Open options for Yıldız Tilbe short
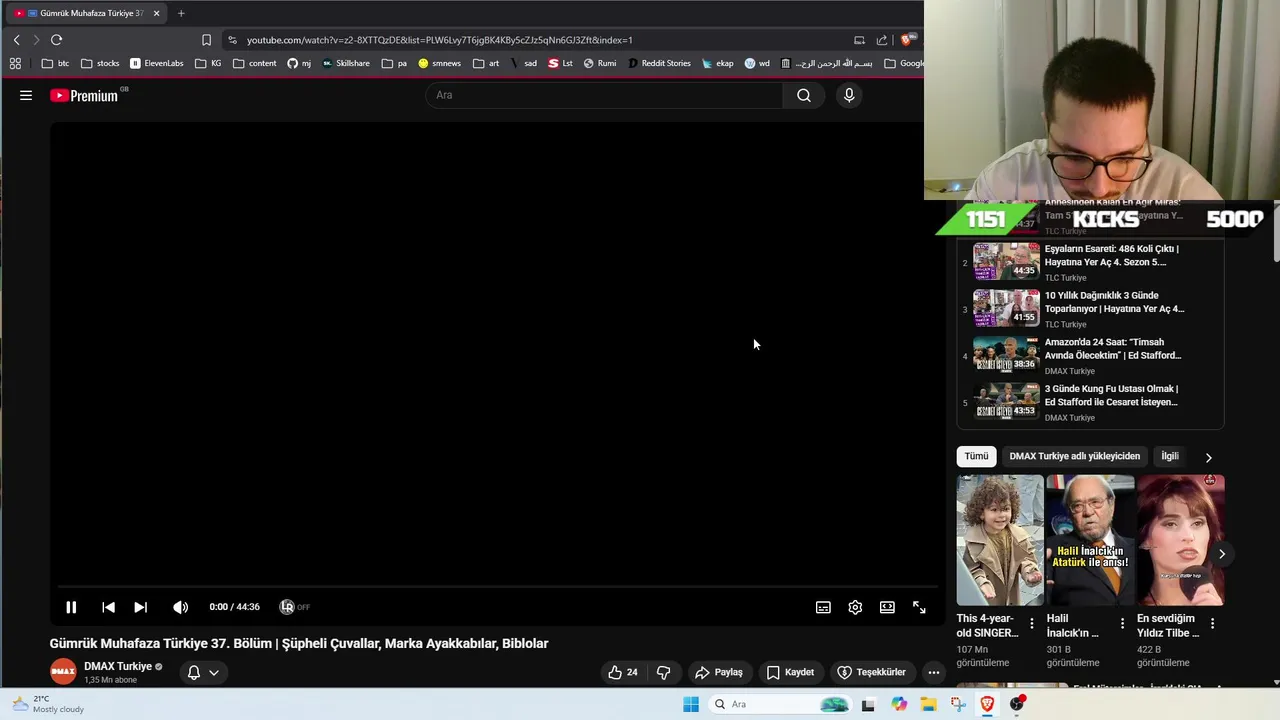1280x720 pixels. 1212,624
